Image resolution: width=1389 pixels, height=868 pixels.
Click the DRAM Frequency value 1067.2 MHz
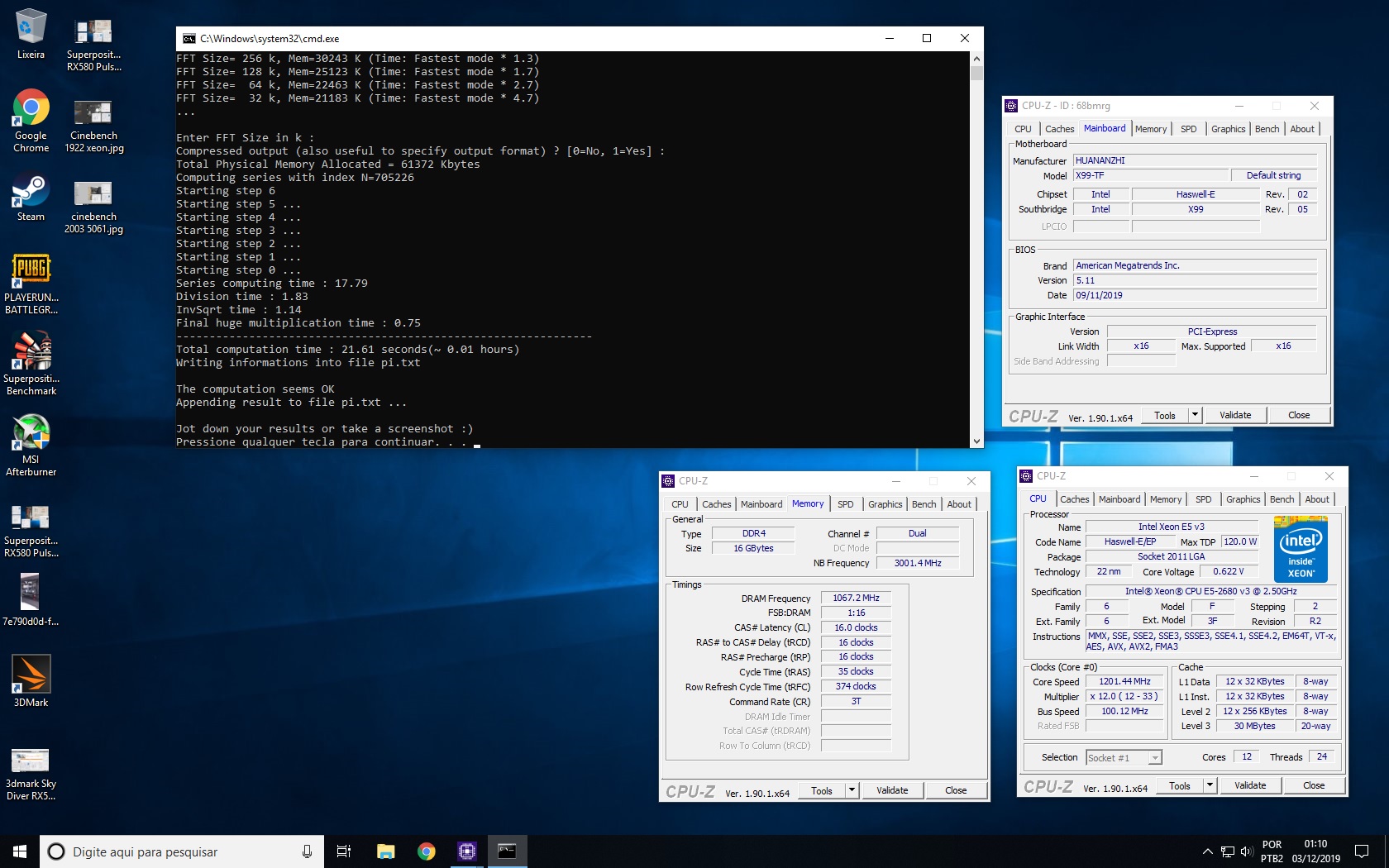[856, 598]
